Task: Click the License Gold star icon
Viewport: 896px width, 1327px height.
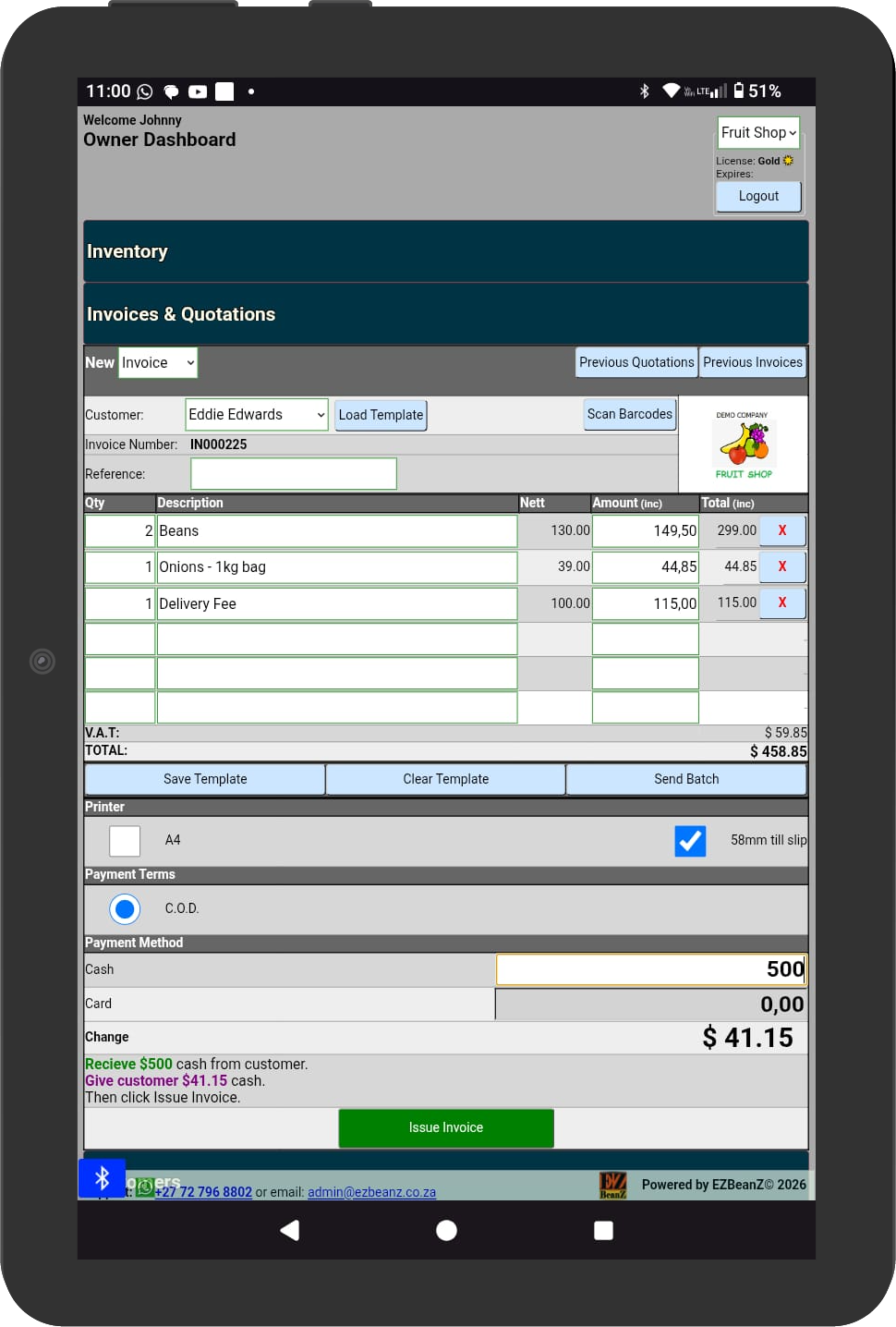Action: point(788,161)
